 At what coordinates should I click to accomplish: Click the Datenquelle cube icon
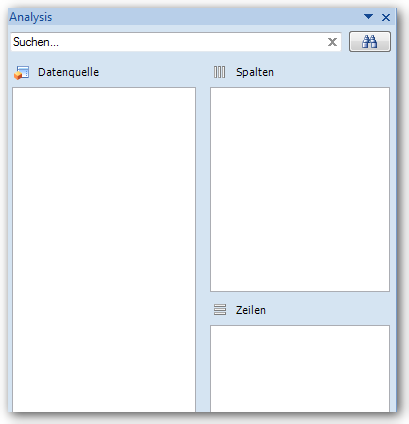click(x=22, y=73)
